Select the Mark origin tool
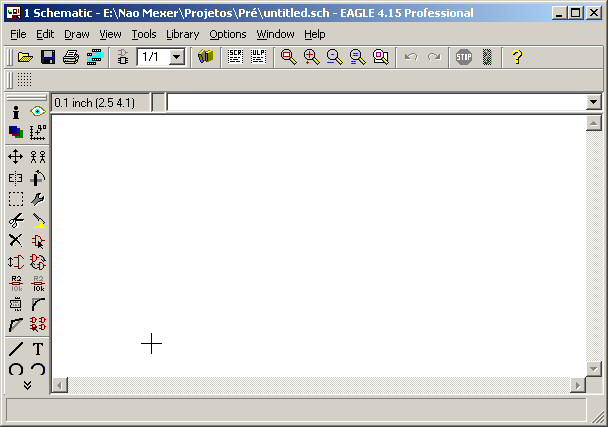The height and width of the screenshot is (427, 608). 38,132
